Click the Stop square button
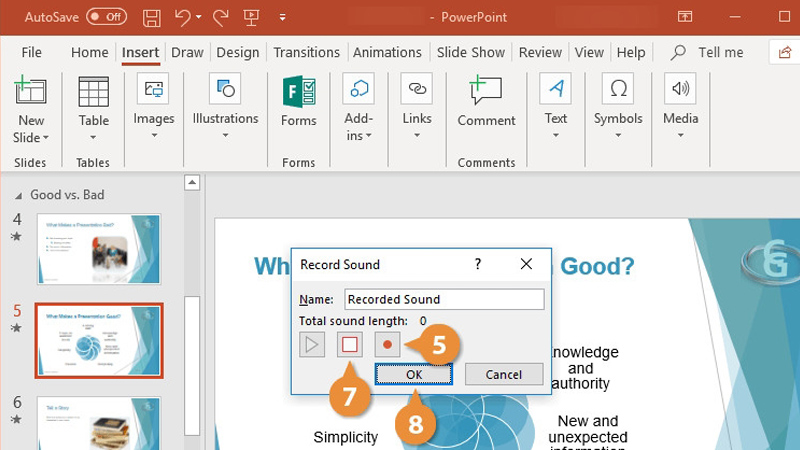 (349, 345)
